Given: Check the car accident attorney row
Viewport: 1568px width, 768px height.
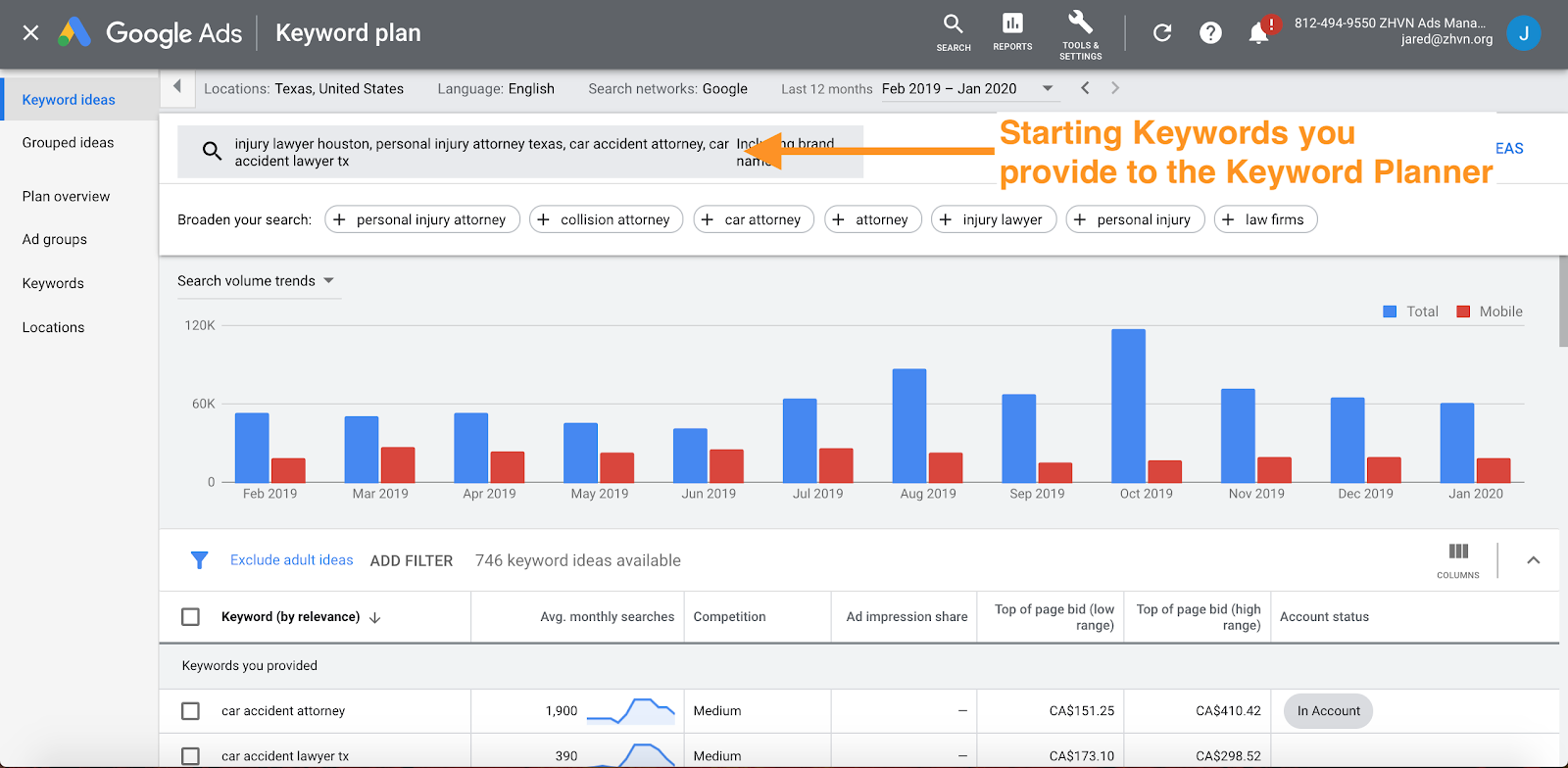Looking at the screenshot, I should (x=191, y=711).
